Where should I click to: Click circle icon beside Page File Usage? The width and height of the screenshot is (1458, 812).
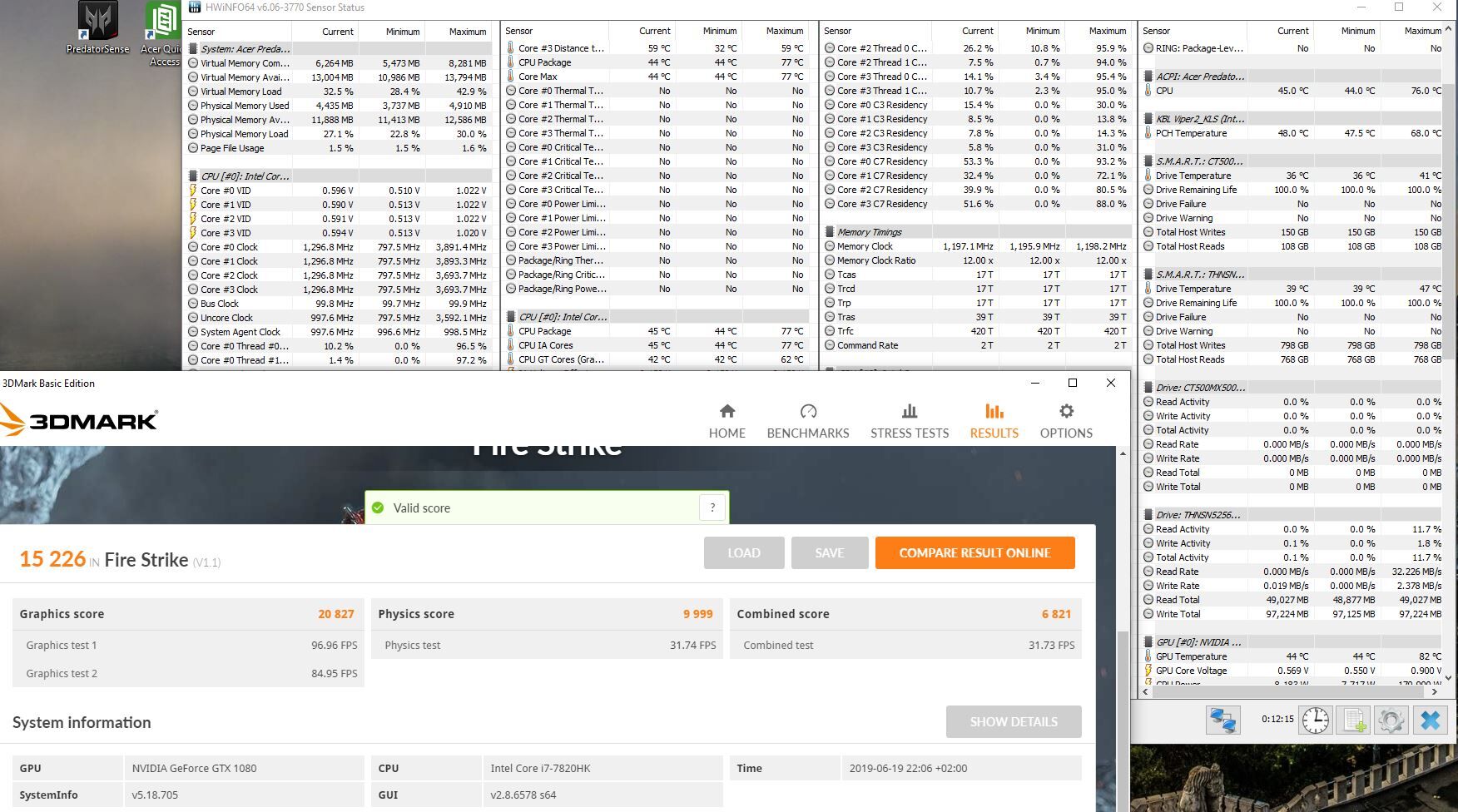(193, 148)
